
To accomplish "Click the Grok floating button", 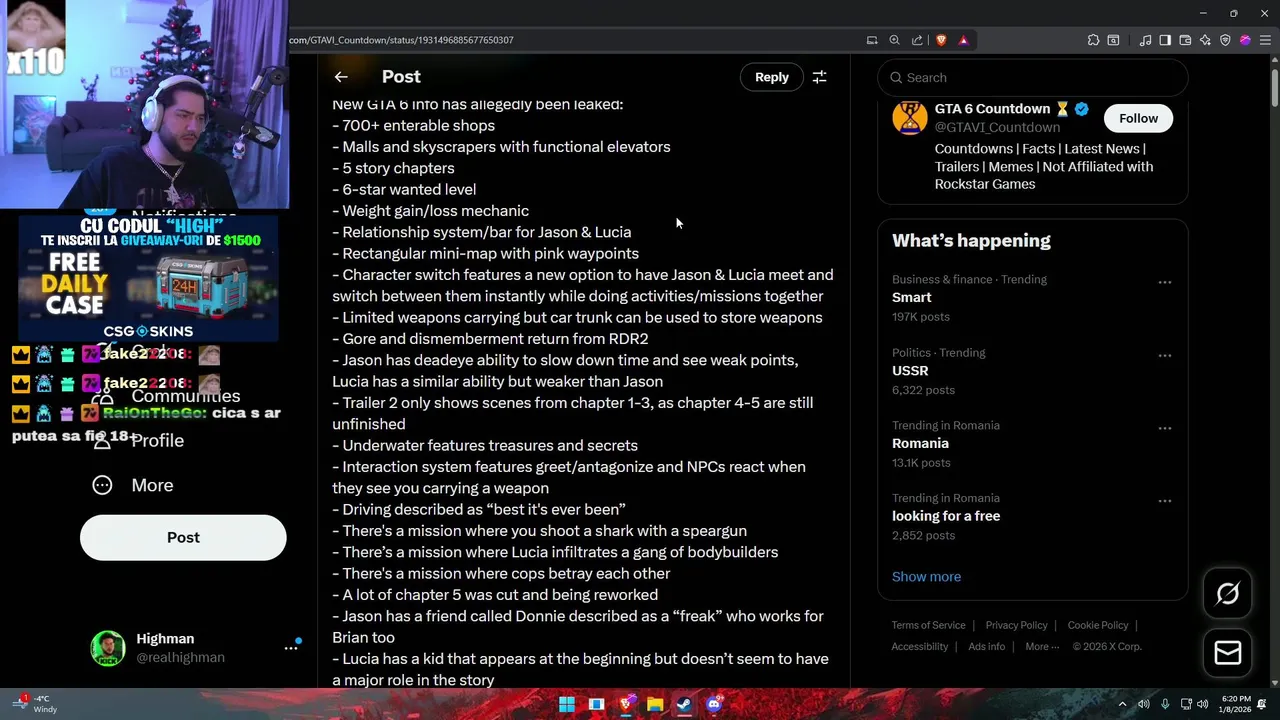I will click(x=1228, y=594).
